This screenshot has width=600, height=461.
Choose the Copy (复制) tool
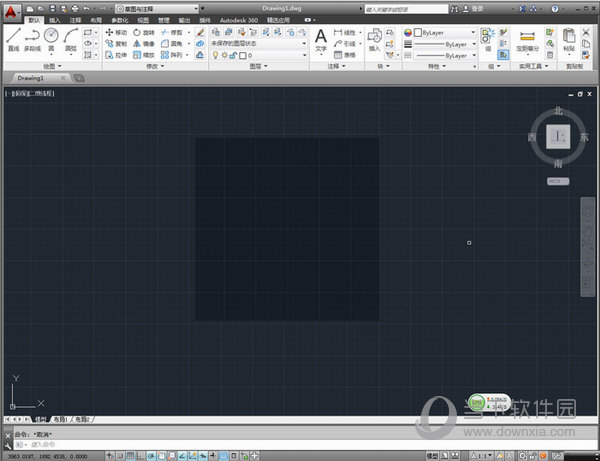tap(116, 44)
